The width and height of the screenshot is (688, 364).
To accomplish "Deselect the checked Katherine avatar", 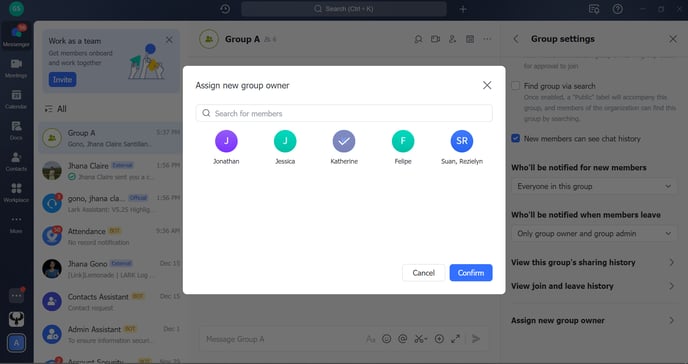I will coord(344,141).
